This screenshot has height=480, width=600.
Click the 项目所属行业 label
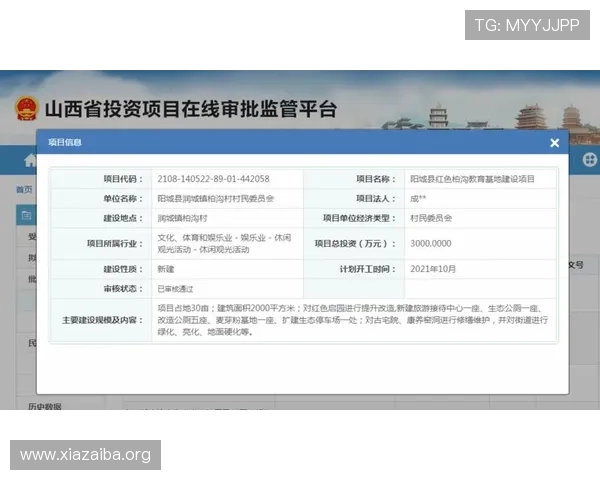click(115, 243)
